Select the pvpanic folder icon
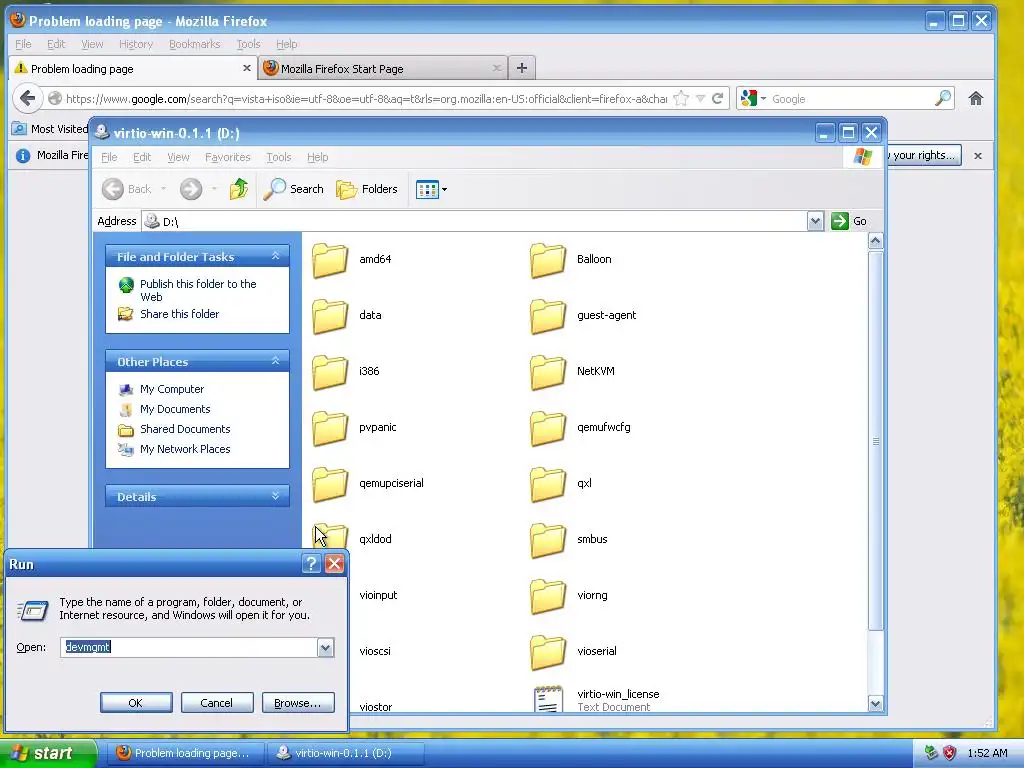This screenshot has height=768, width=1024. click(330, 428)
